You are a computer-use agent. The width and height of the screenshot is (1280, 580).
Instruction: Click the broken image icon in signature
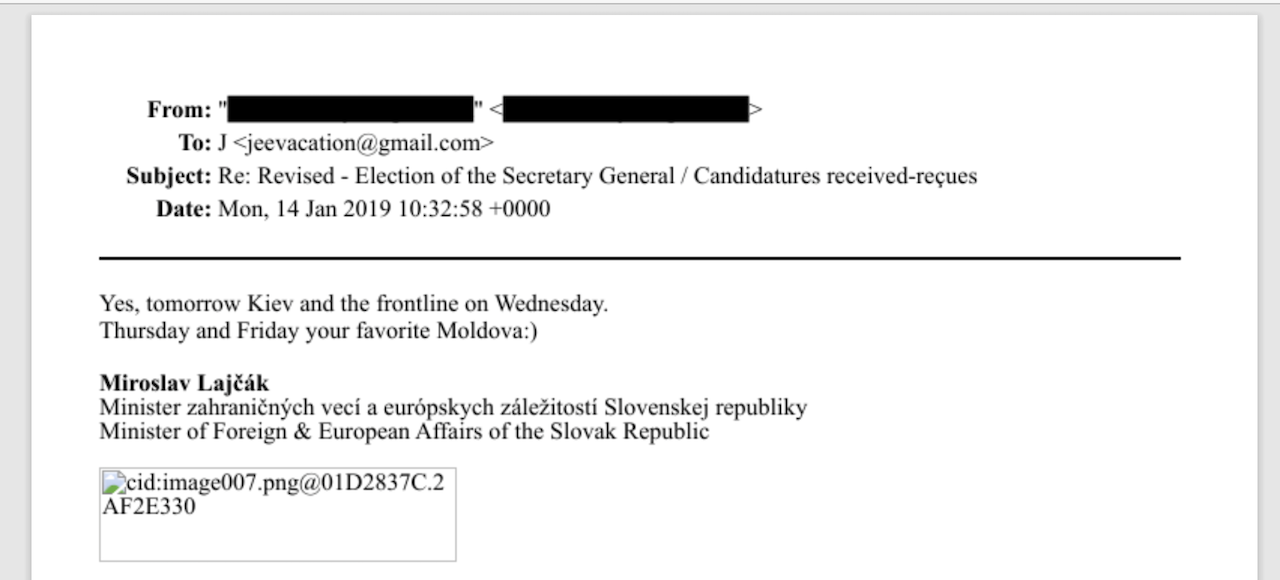(x=111, y=483)
